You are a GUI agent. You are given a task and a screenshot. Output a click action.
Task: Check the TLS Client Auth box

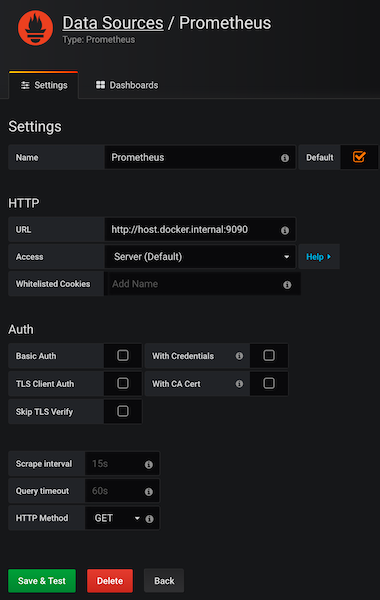point(123,383)
